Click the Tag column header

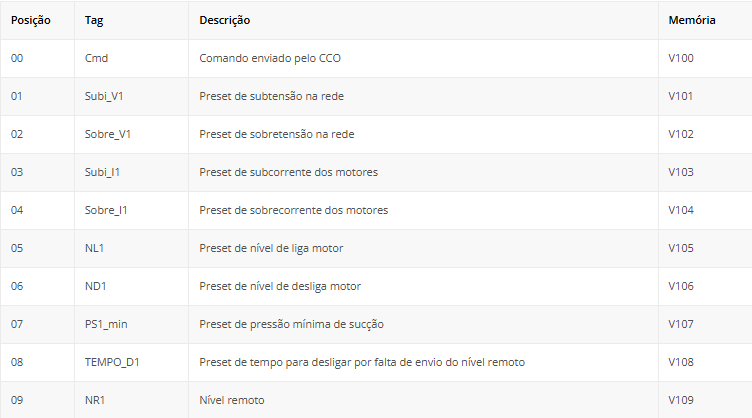94,20
